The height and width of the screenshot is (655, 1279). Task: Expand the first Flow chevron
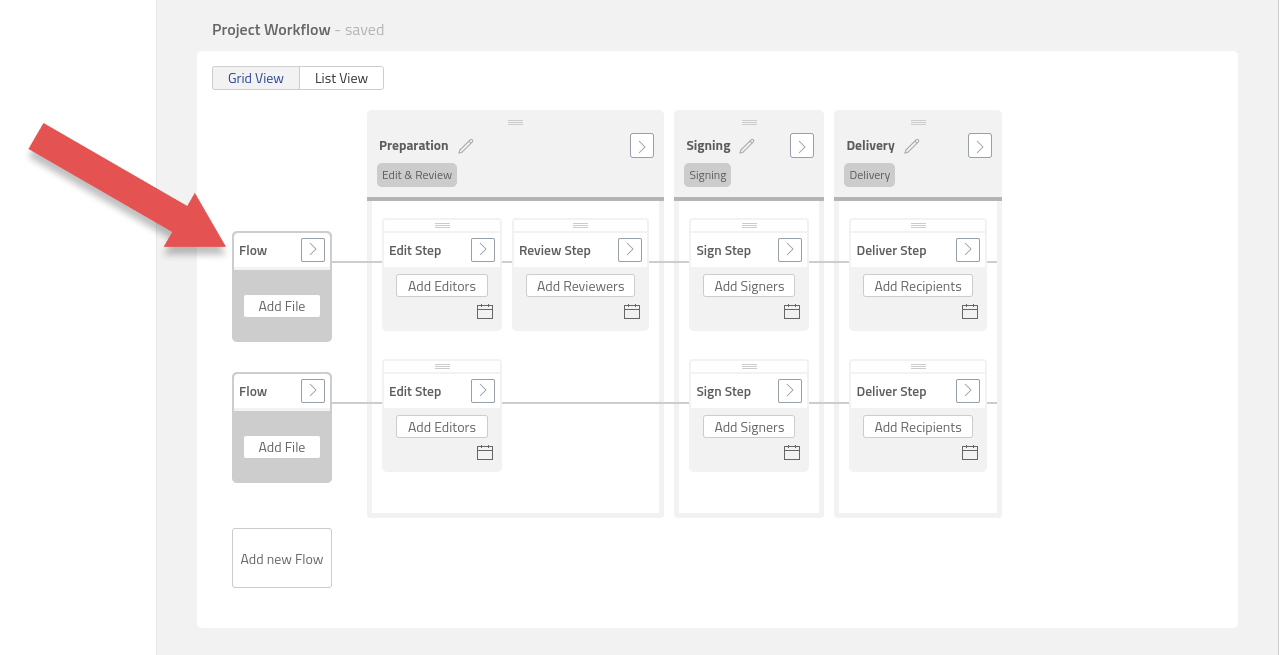pos(313,250)
